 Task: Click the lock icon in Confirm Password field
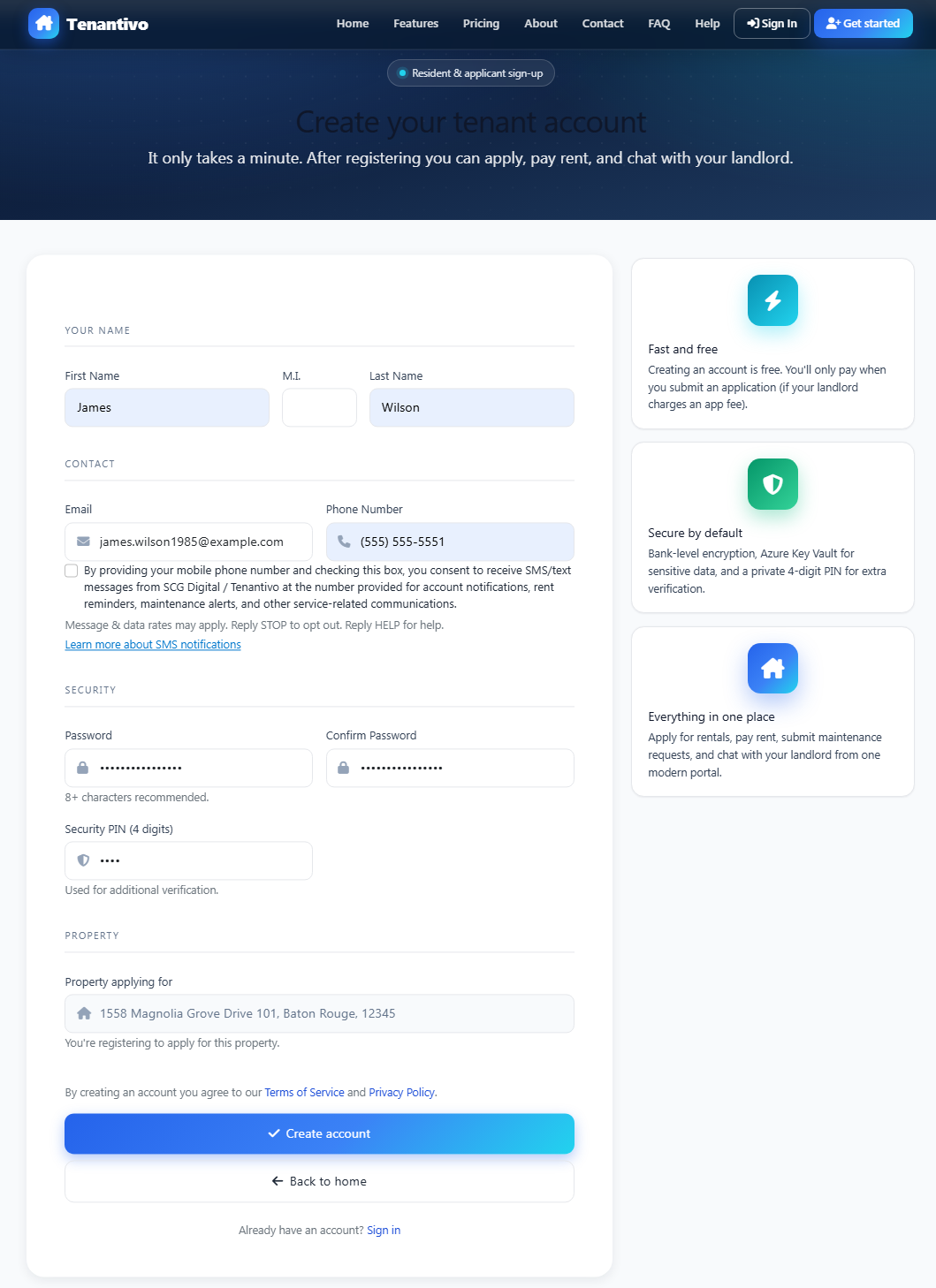point(343,768)
